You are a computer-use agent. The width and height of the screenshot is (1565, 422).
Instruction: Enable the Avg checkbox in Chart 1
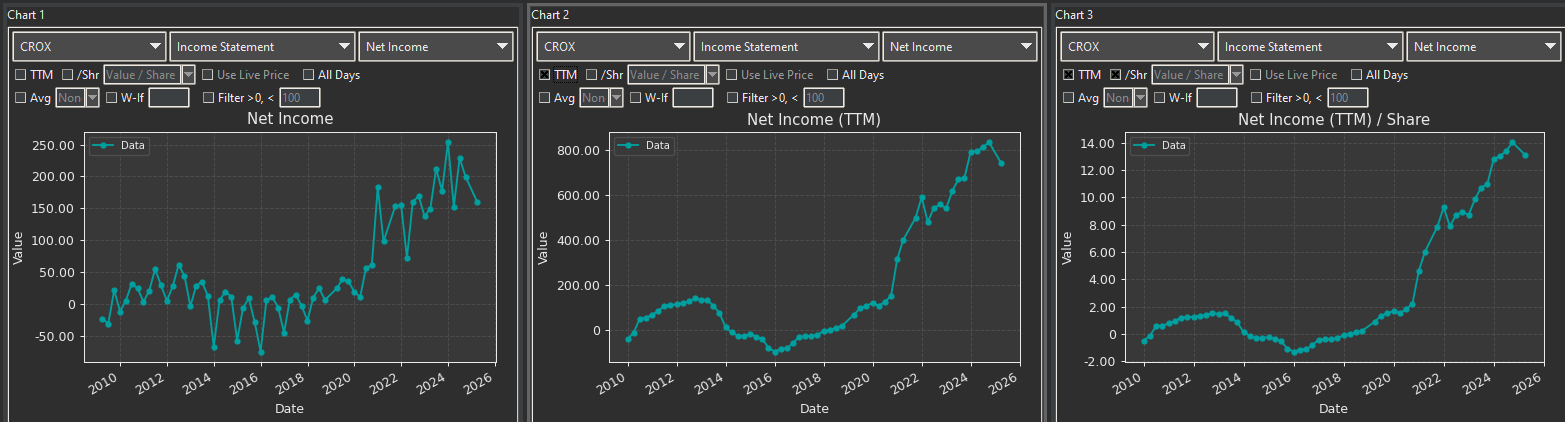point(21,98)
